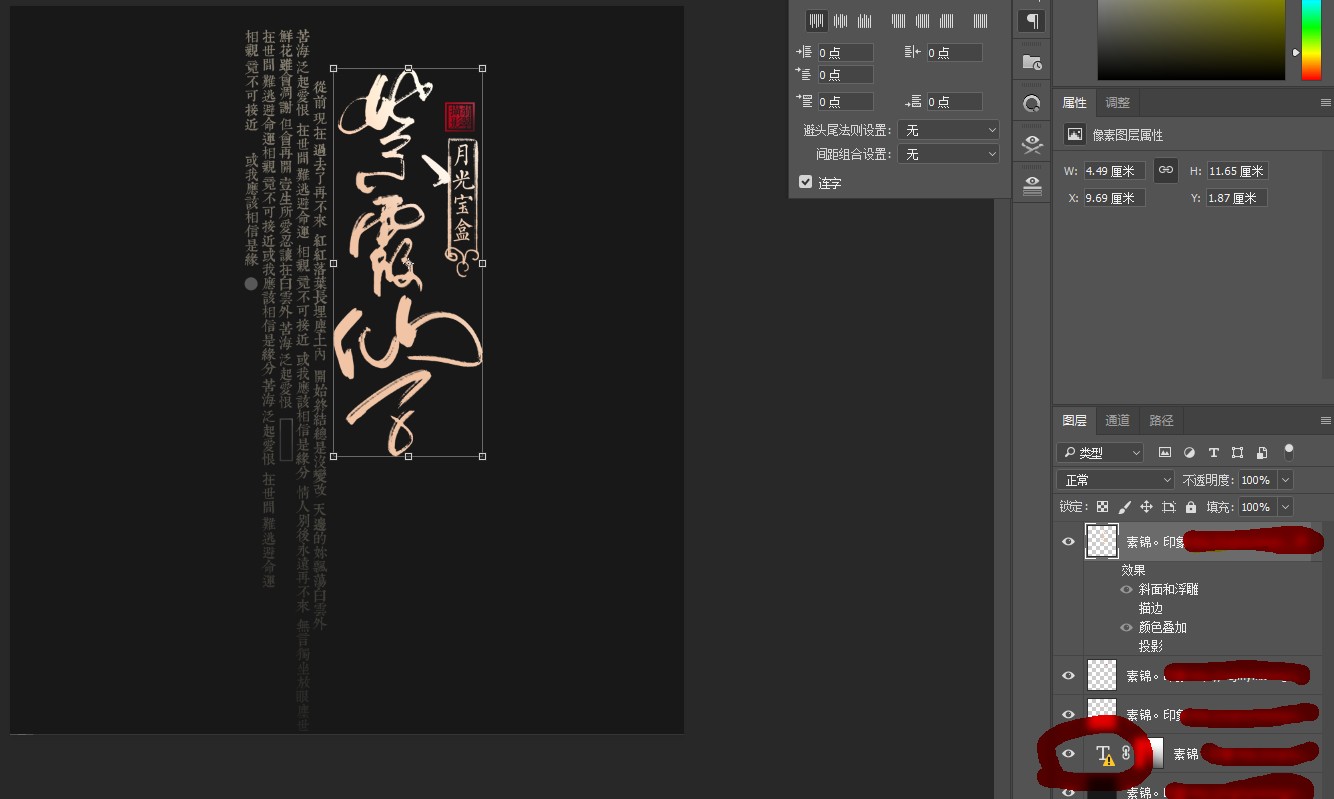Click the first line indent field

(x=845, y=75)
